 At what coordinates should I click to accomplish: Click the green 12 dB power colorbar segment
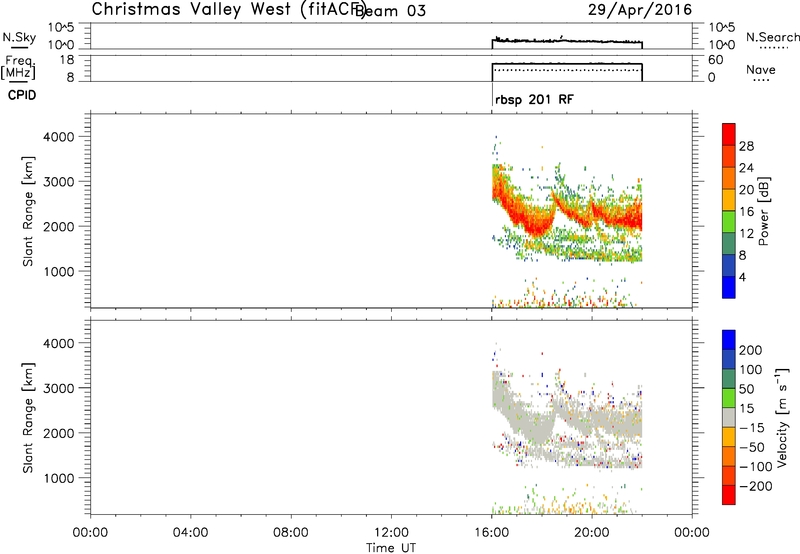(x=729, y=222)
